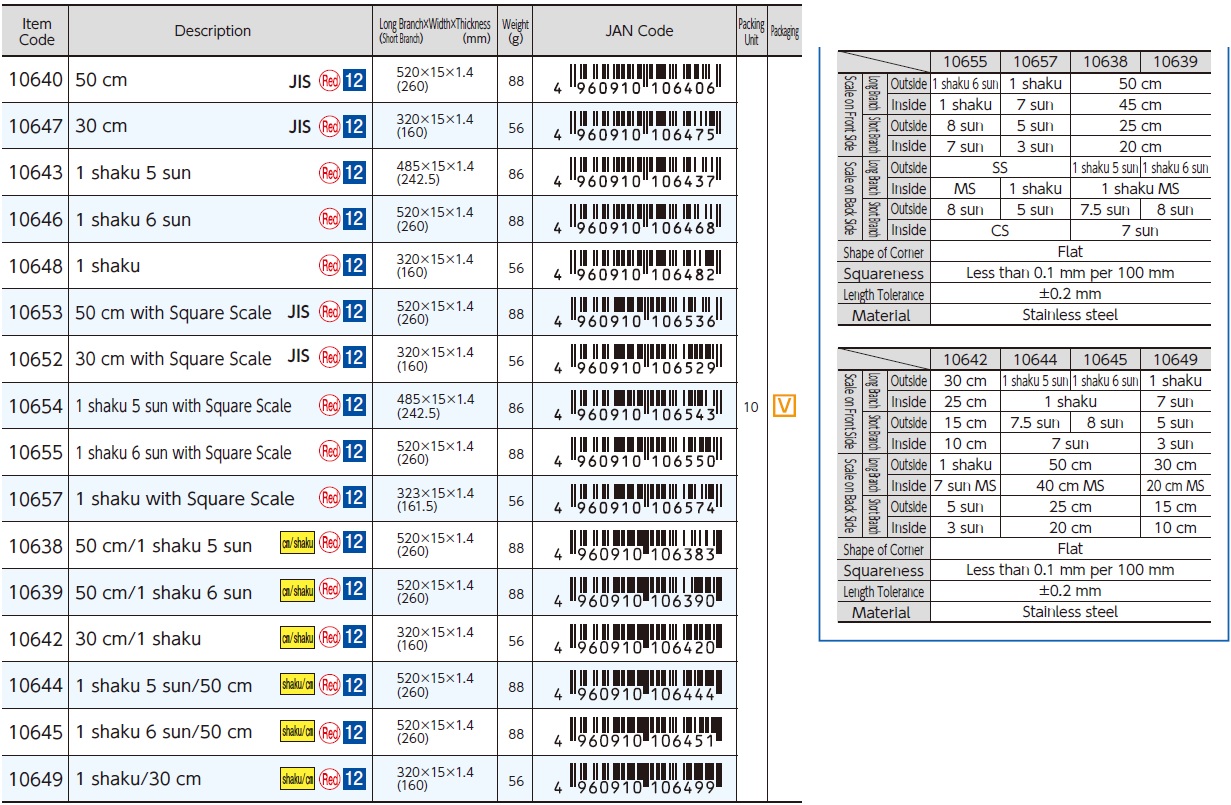Viewport: 1231px width, 805px height.
Task: Click the "1 shaku MS" cell
Action: click(x=1140, y=189)
